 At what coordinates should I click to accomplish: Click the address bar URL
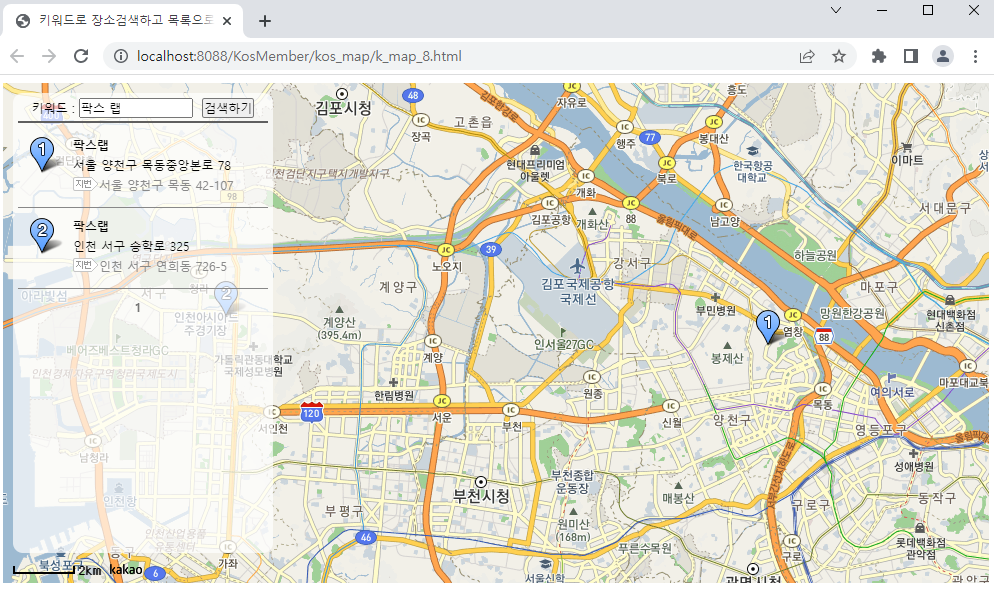299,56
